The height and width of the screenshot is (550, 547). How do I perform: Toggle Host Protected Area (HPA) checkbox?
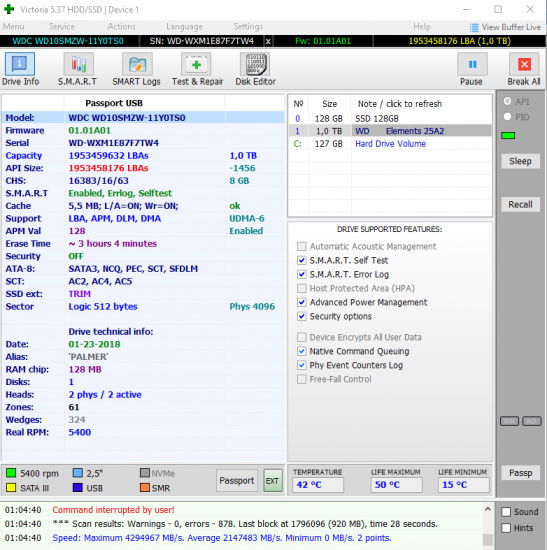(x=301, y=288)
